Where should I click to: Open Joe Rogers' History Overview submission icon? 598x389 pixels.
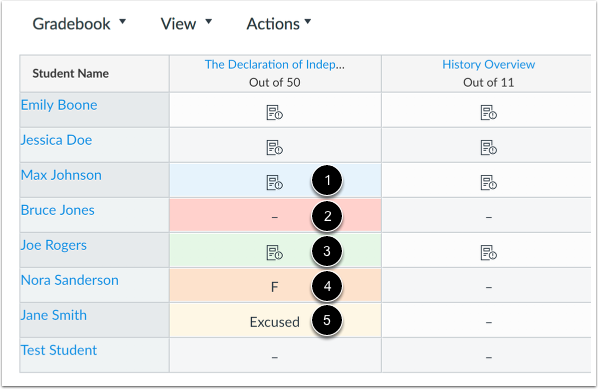489,252
